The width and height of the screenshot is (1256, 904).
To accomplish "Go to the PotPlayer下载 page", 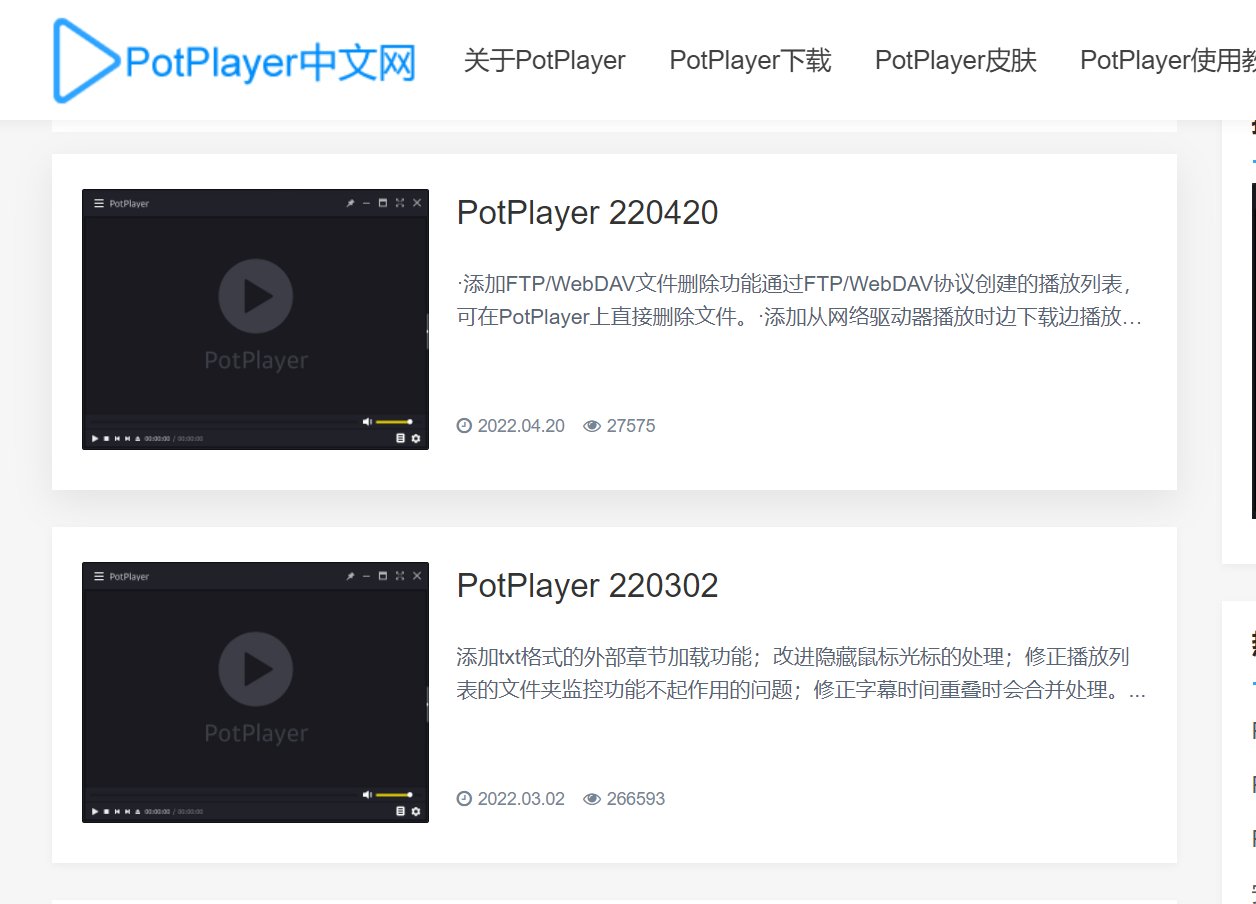I will 750,60.
